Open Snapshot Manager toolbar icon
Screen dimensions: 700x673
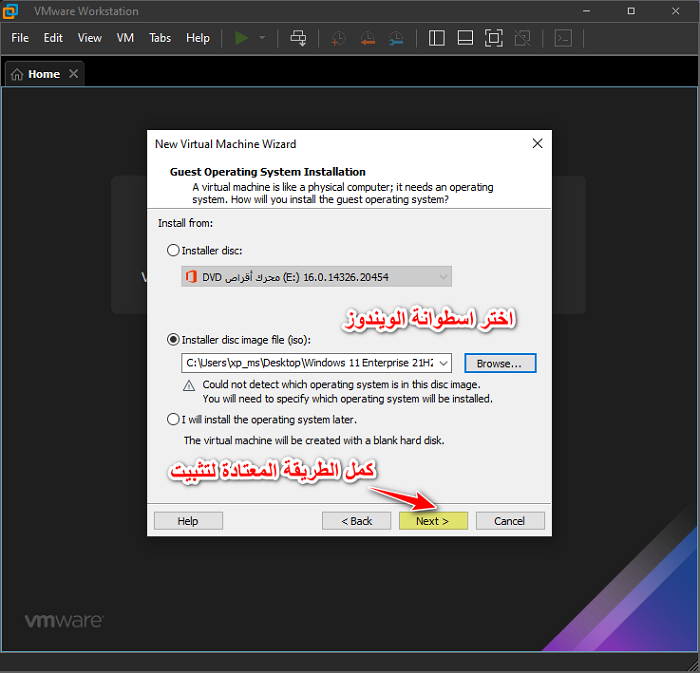tap(396, 38)
